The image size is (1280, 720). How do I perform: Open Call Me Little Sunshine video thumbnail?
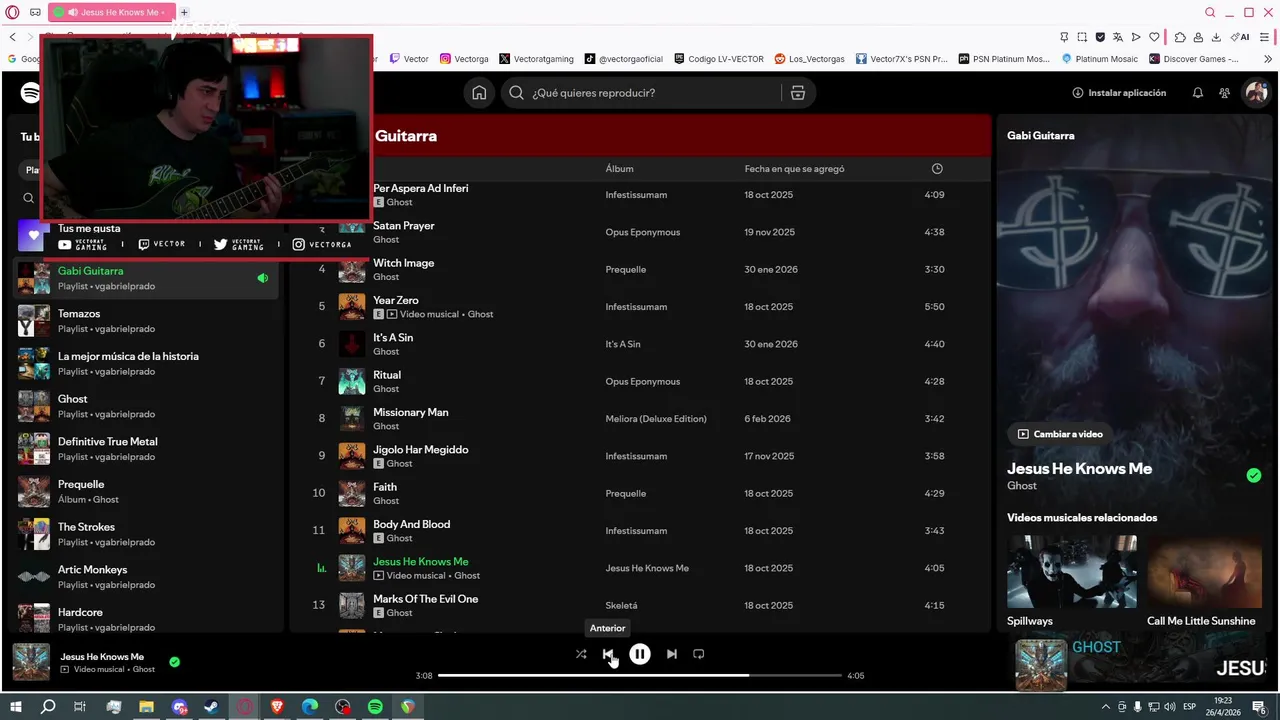point(1205,571)
